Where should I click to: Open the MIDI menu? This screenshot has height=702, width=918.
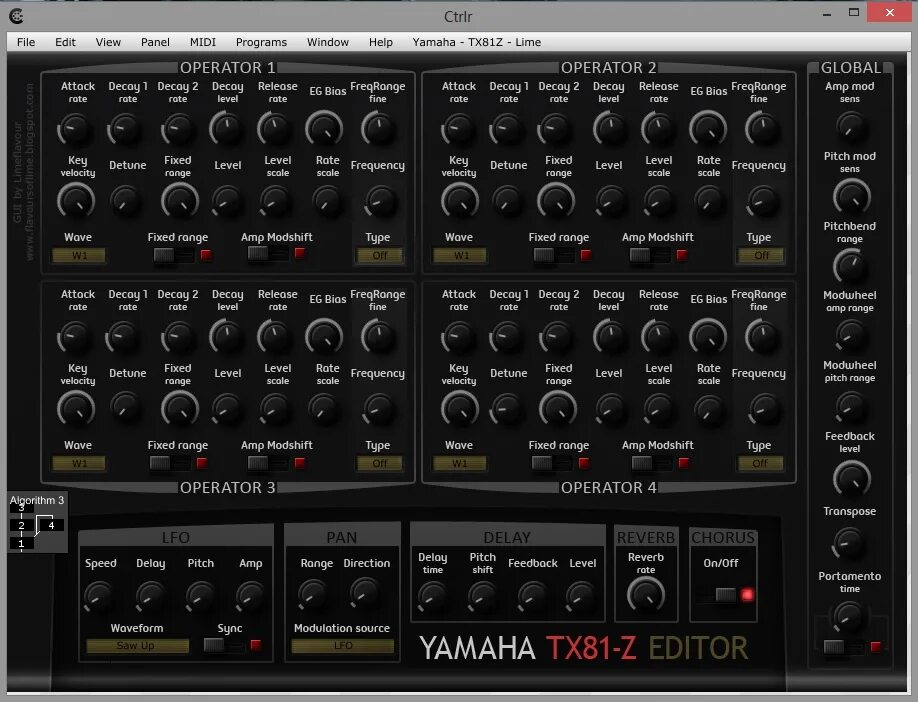click(203, 42)
